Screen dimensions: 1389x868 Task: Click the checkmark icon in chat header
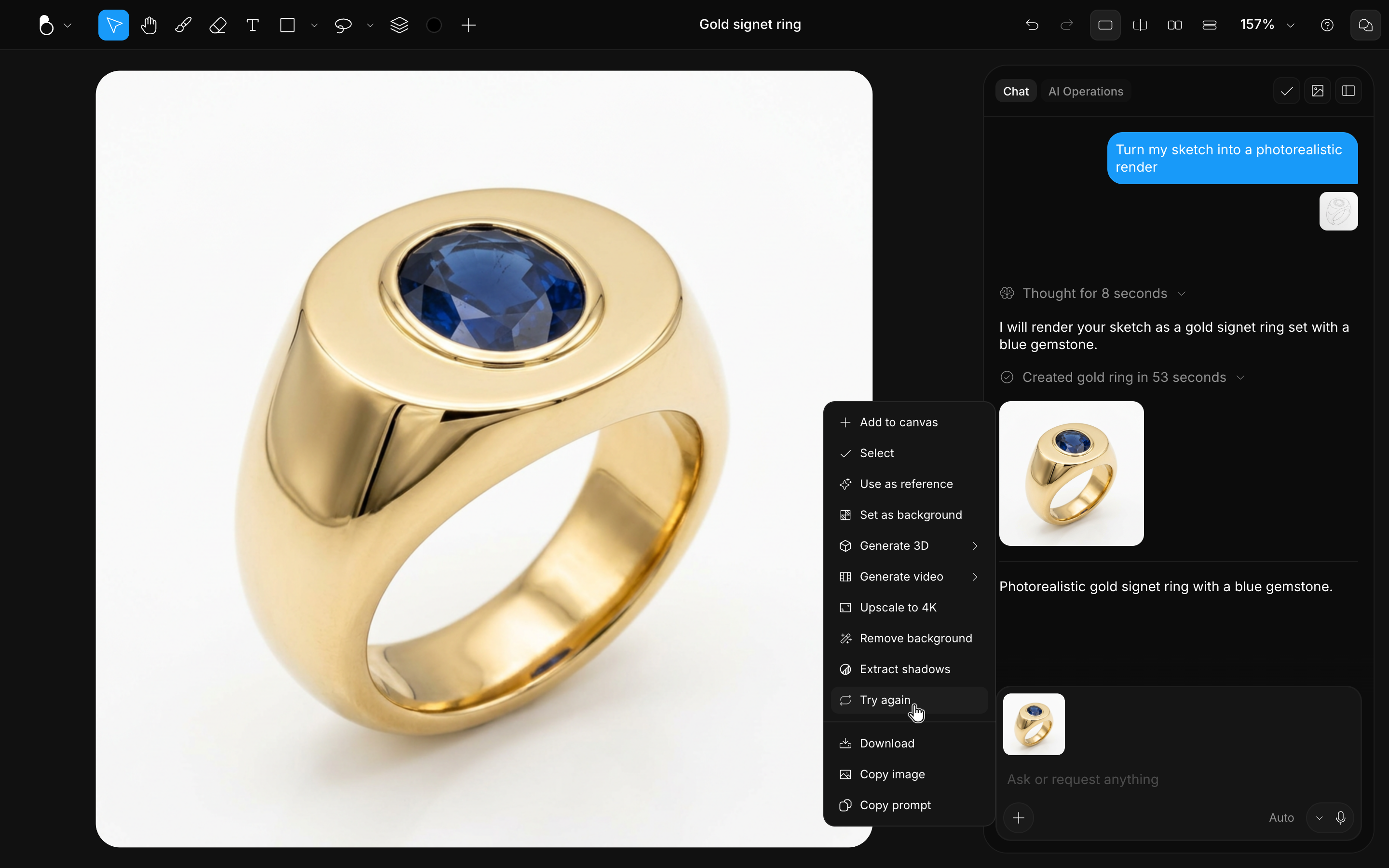(1286, 91)
